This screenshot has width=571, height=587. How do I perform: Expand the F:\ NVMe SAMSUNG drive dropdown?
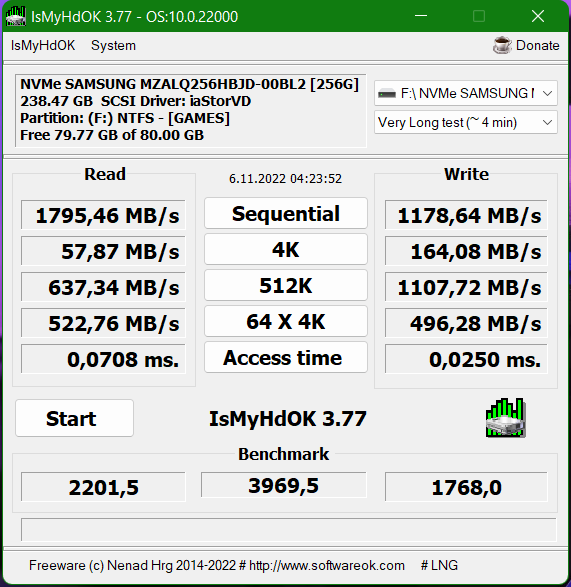[x=465, y=93]
